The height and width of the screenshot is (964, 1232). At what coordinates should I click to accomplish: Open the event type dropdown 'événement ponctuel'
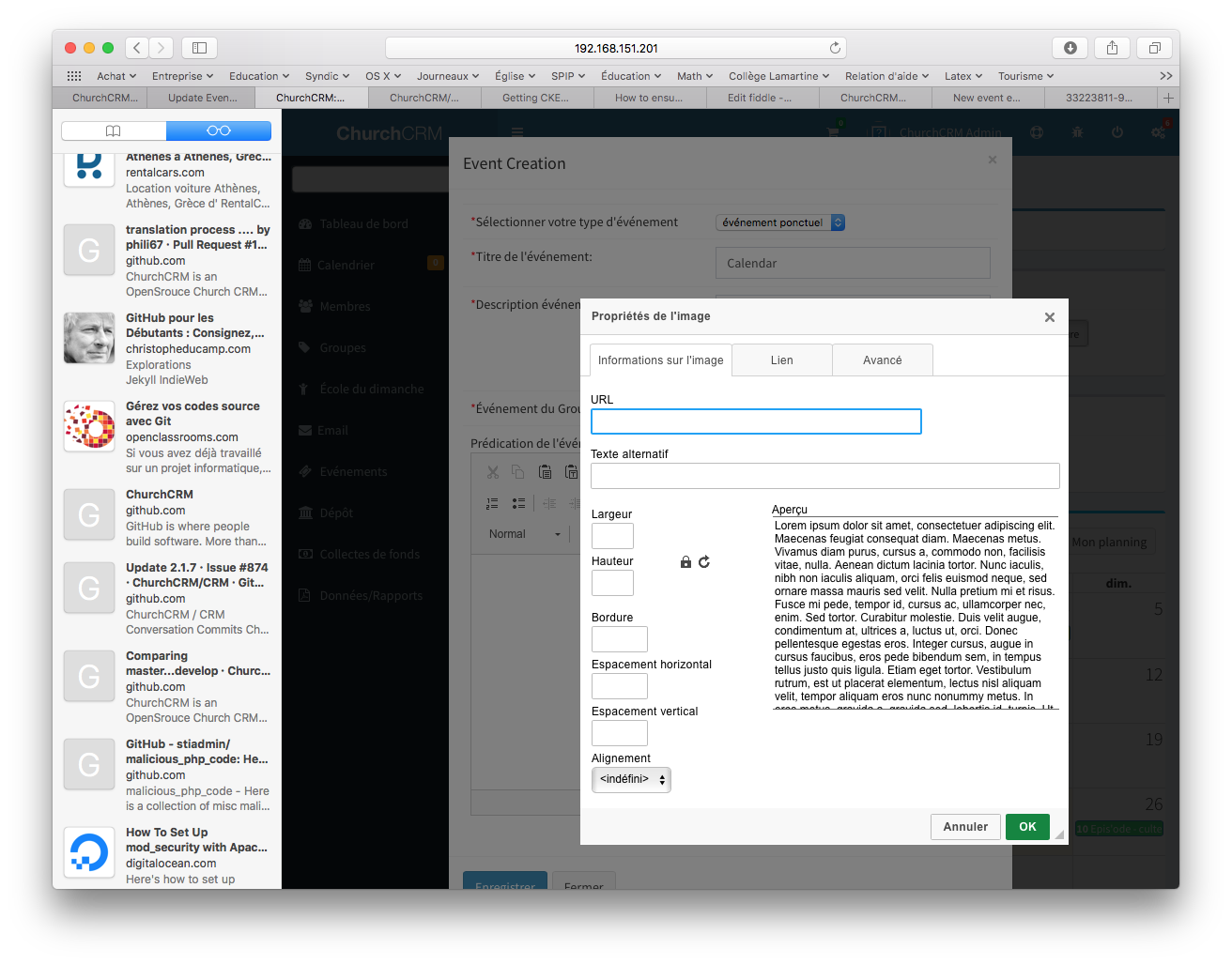click(x=780, y=222)
